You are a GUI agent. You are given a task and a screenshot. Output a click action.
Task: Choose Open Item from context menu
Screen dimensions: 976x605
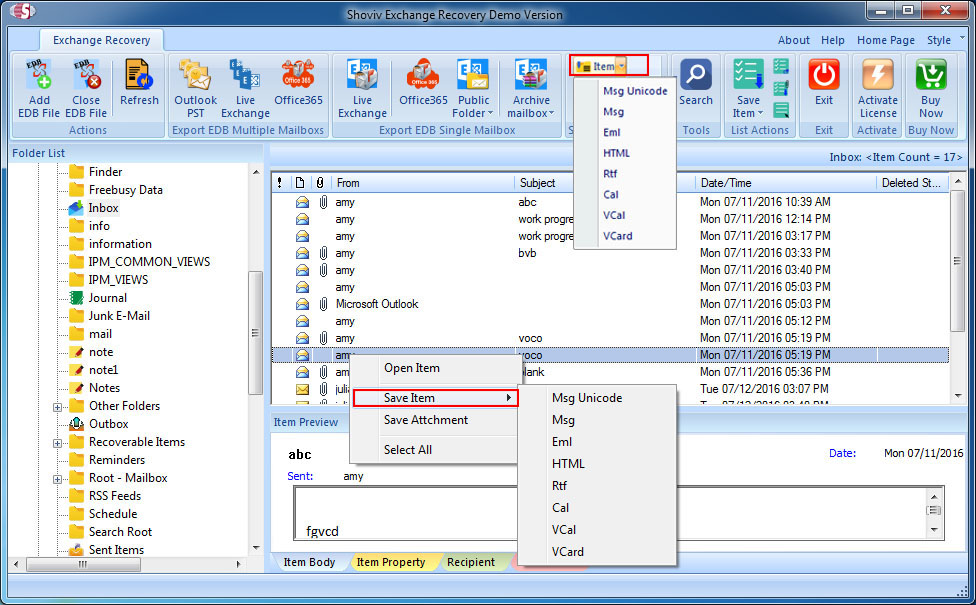pos(411,368)
